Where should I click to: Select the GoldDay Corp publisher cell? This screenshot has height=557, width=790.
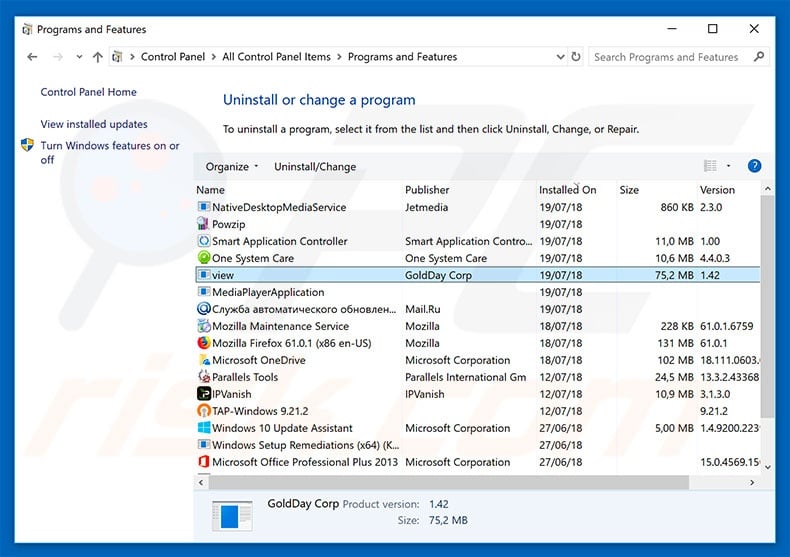438,275
